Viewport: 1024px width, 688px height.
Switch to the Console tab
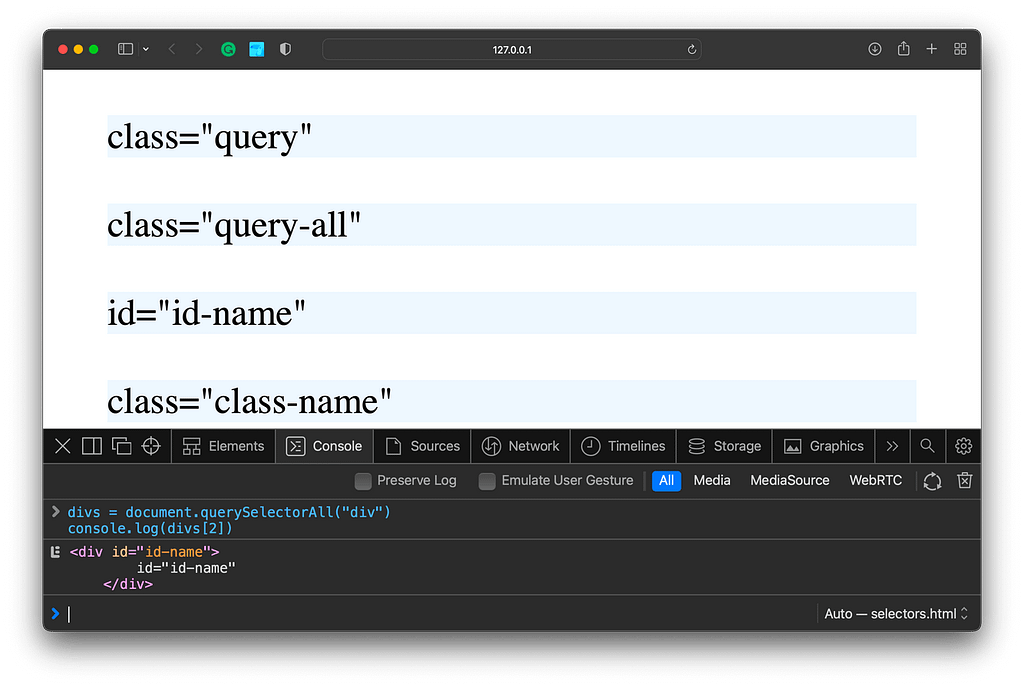point(324,446)
